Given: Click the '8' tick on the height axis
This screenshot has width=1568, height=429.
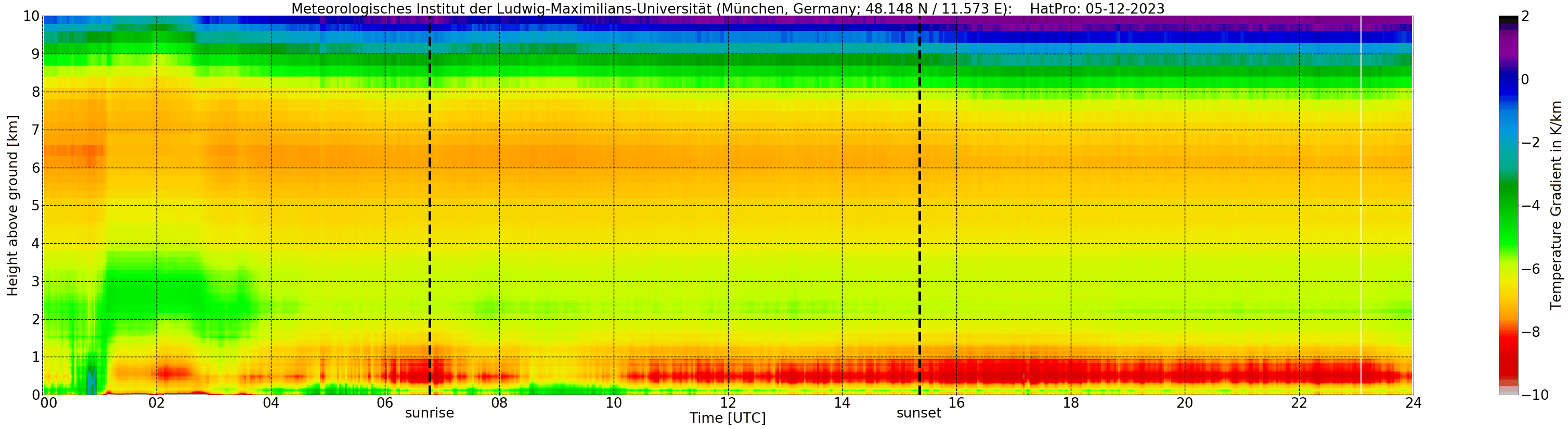Looking at the screenshot, I should pyautogui.click(x=35, y=92).
